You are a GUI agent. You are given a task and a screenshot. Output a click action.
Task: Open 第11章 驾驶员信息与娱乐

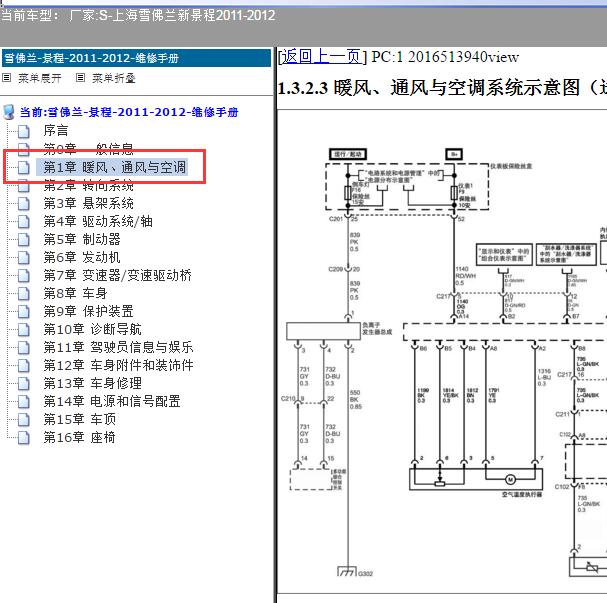(118, 347)
